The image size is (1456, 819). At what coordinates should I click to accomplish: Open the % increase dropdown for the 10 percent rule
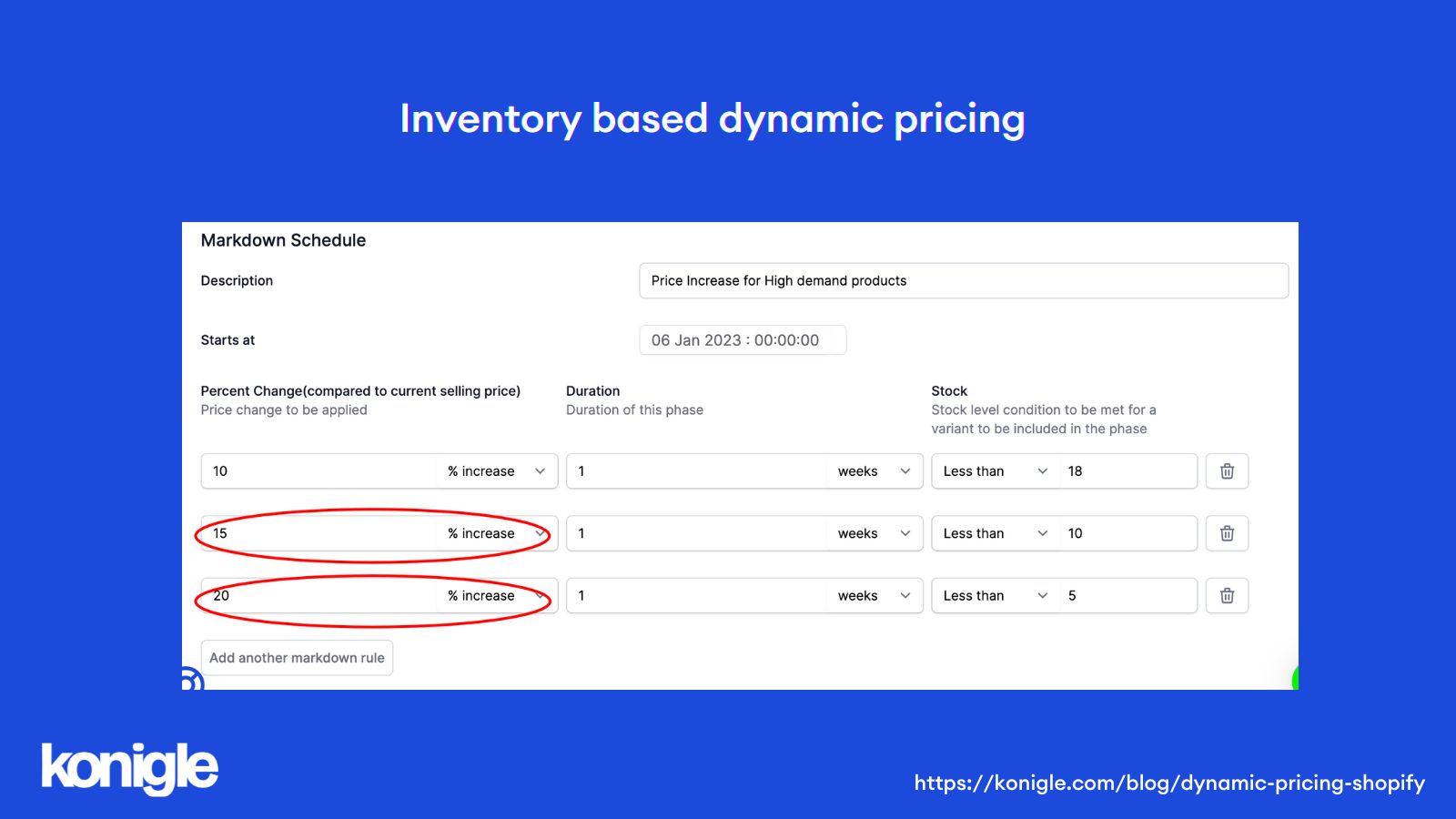497,471
